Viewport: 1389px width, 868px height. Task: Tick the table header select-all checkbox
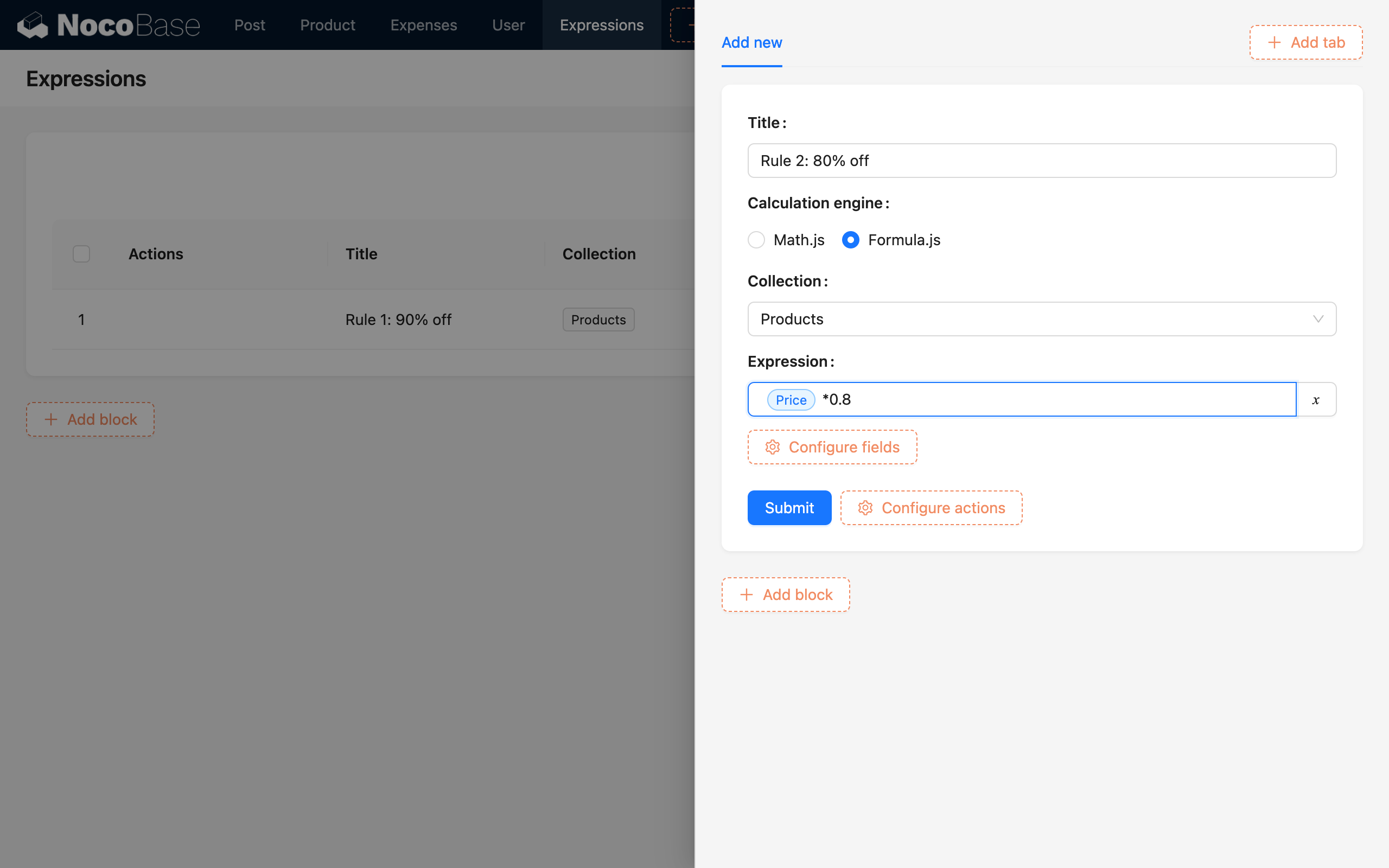pyautogui.click(x=81, y=254)
